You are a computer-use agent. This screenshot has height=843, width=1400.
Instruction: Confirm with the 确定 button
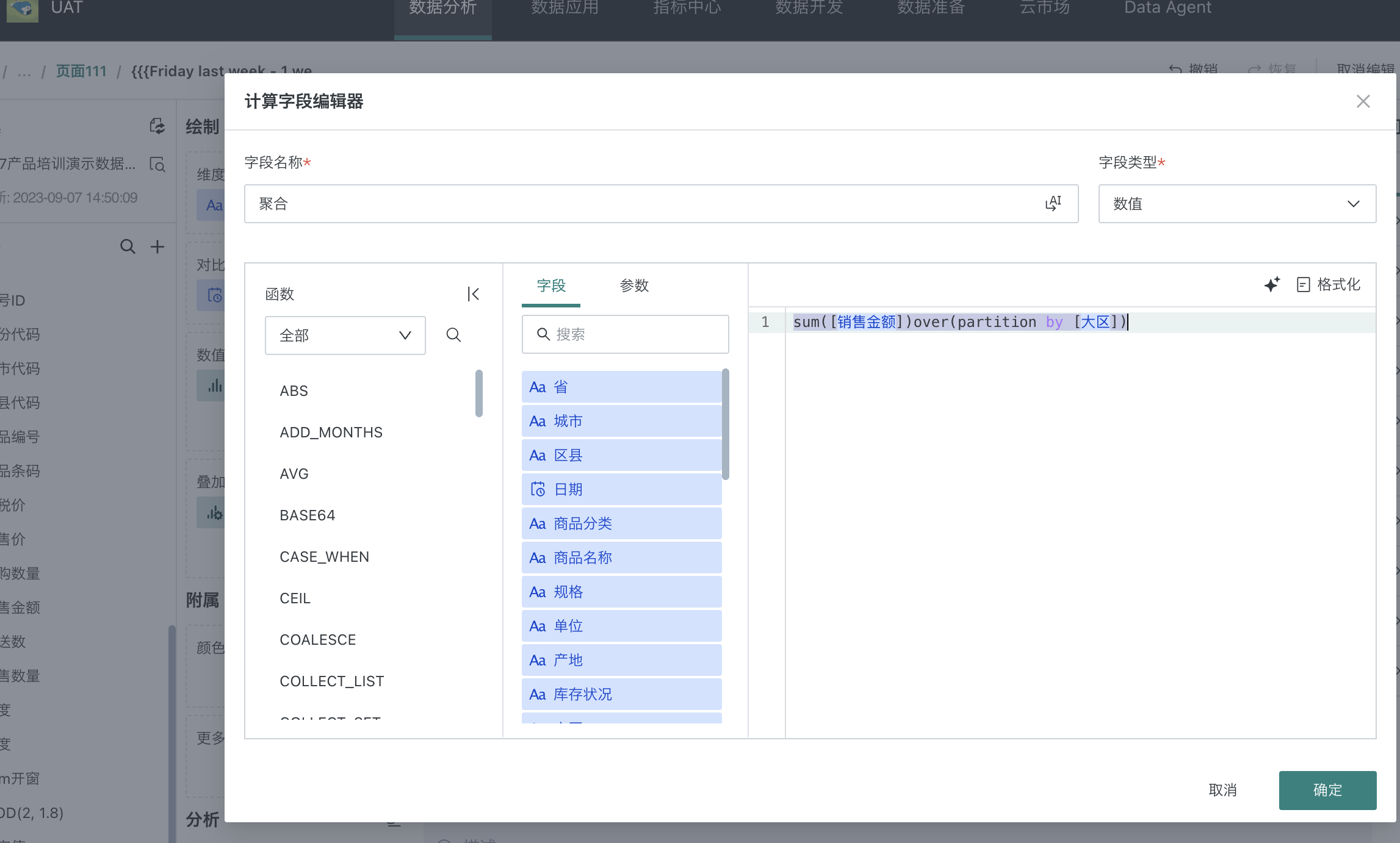pyautogui.click(x=1327, y=791)
